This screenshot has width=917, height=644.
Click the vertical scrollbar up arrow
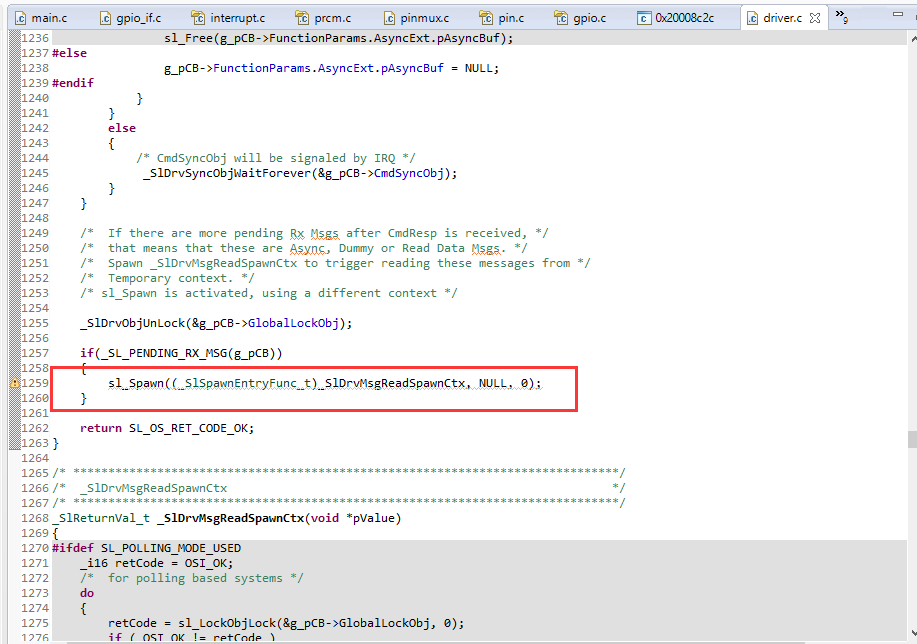913,39
